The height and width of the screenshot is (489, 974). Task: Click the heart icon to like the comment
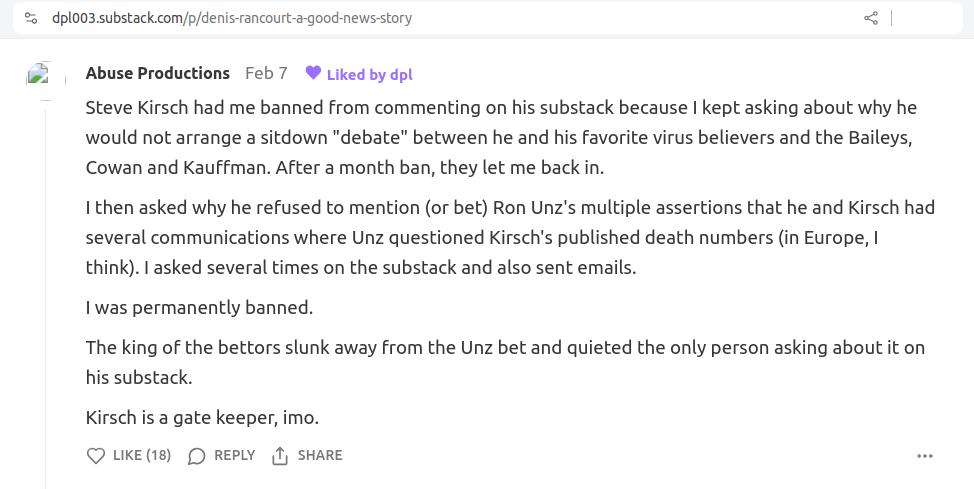(x=96, y=456)
